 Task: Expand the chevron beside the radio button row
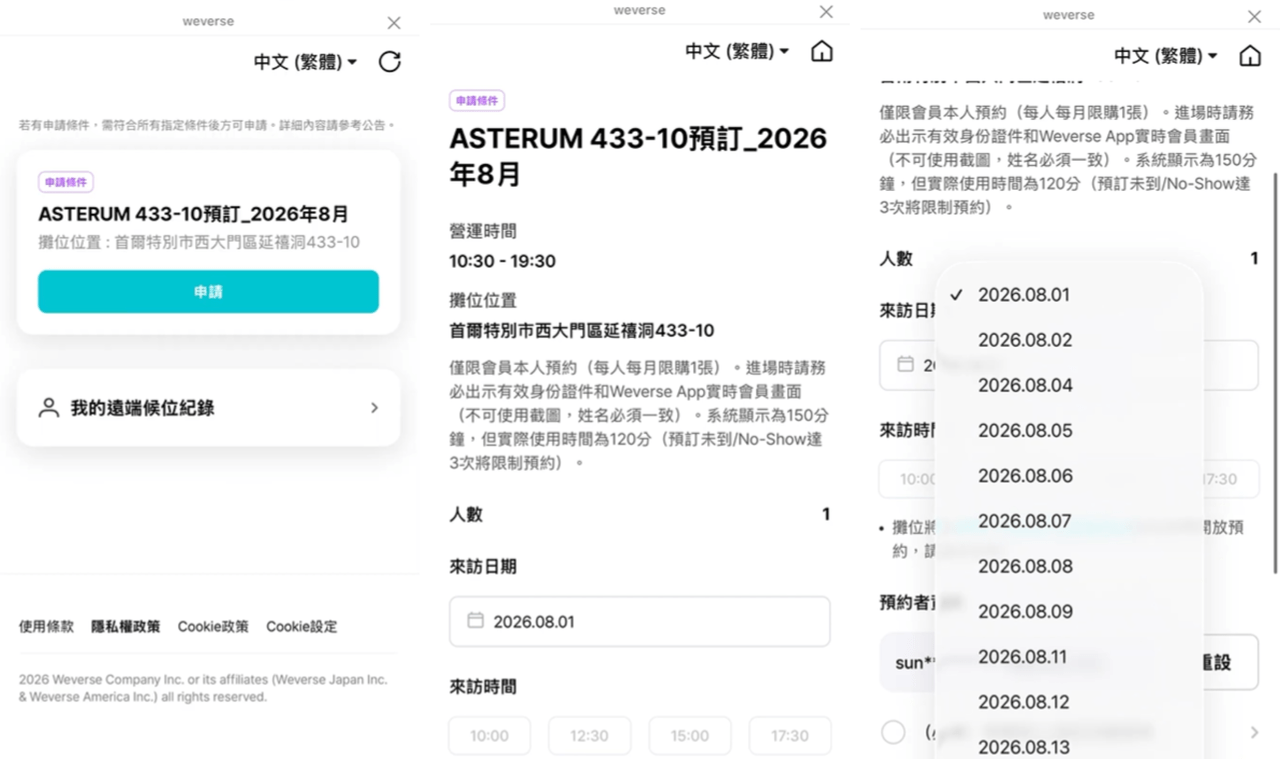(1254, 733)
